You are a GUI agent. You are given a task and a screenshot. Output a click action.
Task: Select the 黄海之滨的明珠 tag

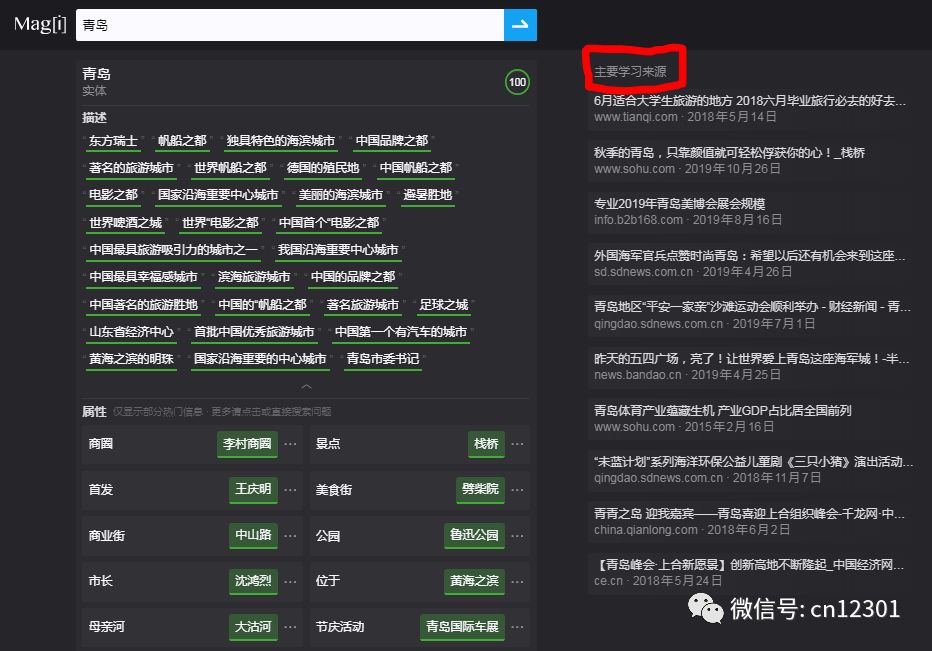131,358
